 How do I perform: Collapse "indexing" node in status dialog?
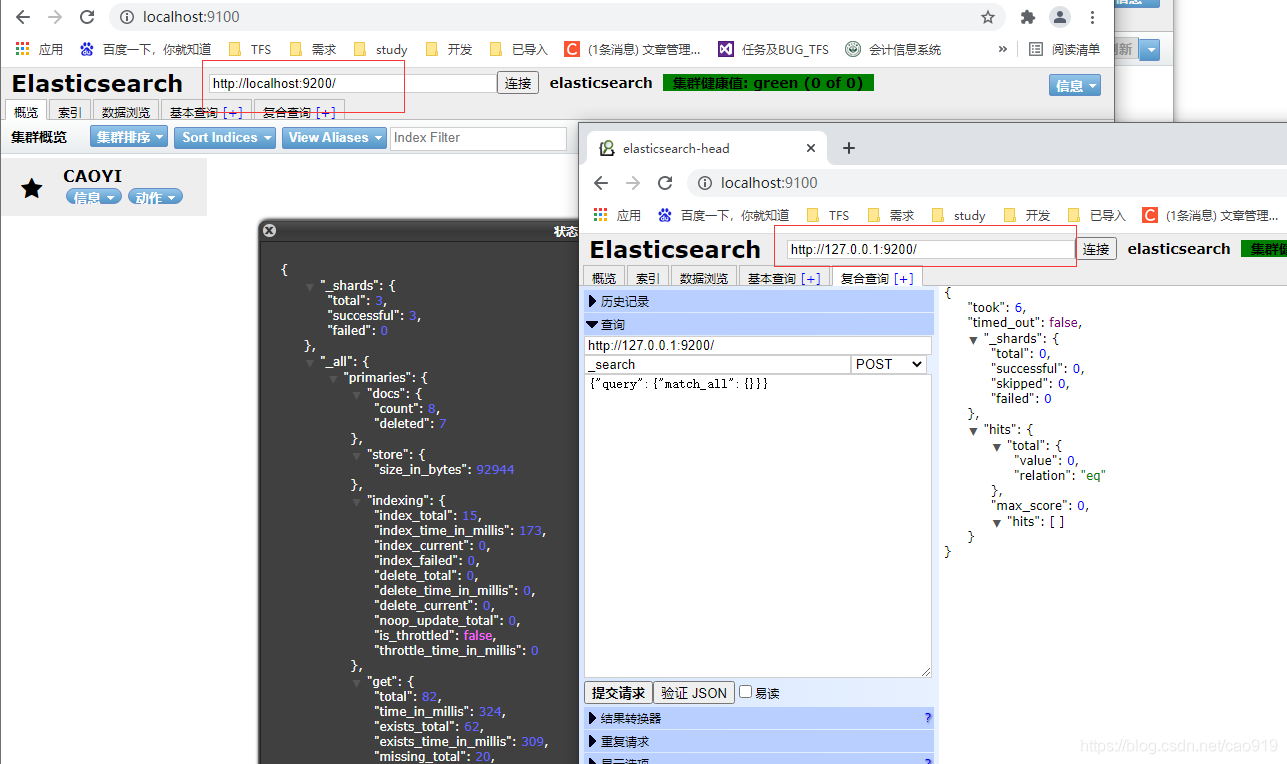[x=358, y=501]
